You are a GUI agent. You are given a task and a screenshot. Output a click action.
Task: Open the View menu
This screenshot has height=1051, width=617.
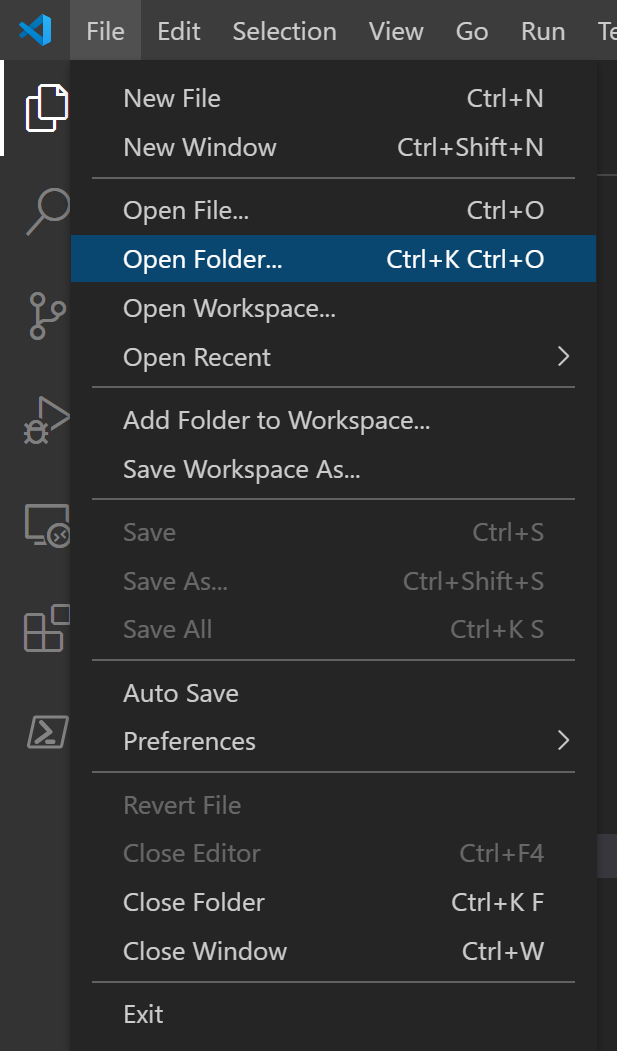tap(395, 31)
